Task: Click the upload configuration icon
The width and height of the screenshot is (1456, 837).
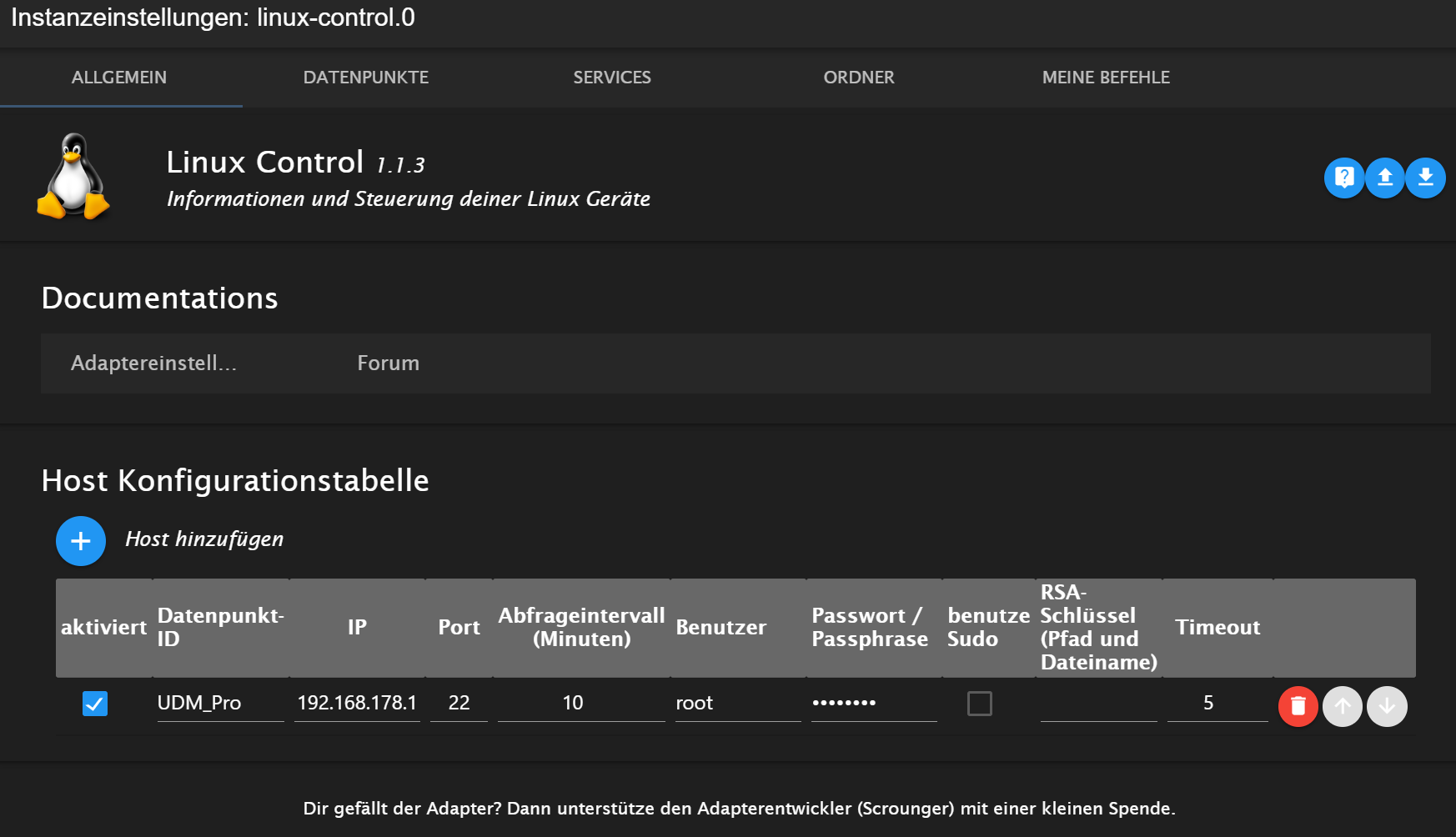Action: 1385,178
